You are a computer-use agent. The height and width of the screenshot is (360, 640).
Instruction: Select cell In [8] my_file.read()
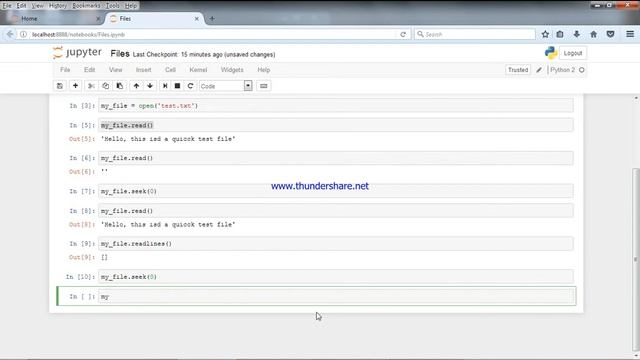[336, 211]
